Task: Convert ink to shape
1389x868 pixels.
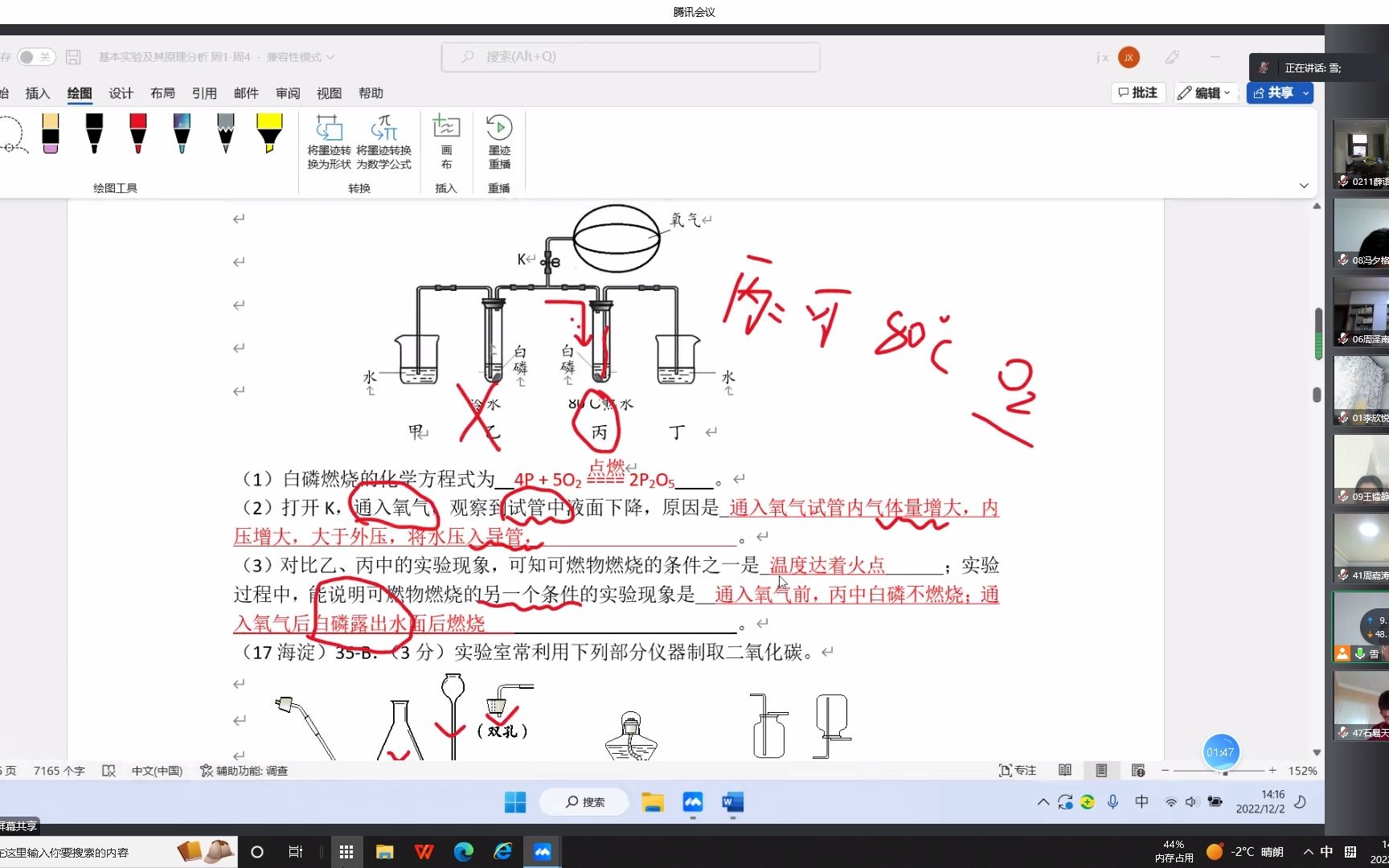Action: [330, 142]
